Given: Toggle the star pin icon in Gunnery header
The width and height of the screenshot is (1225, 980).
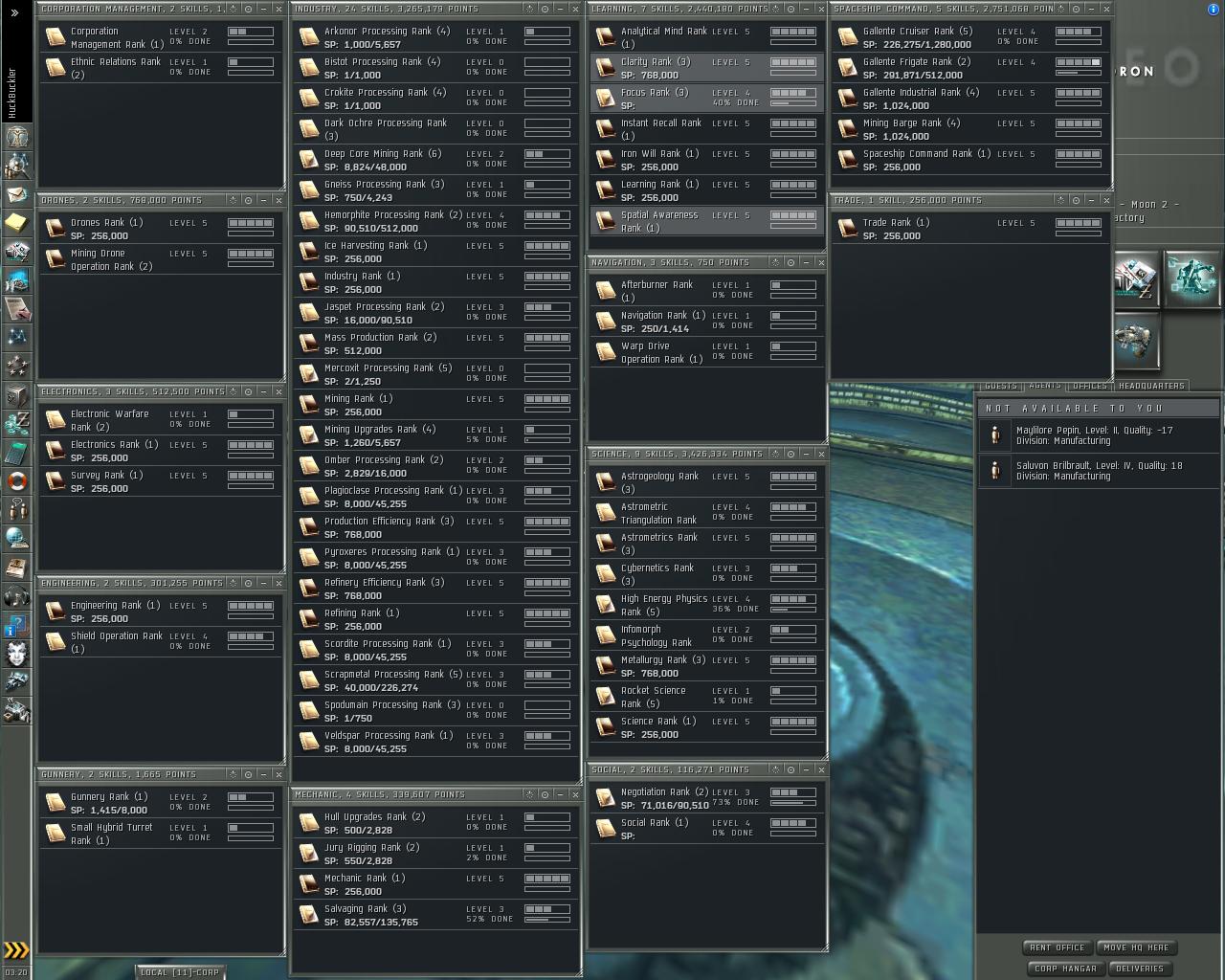Looking at the screenshot, I should (232, 774).
